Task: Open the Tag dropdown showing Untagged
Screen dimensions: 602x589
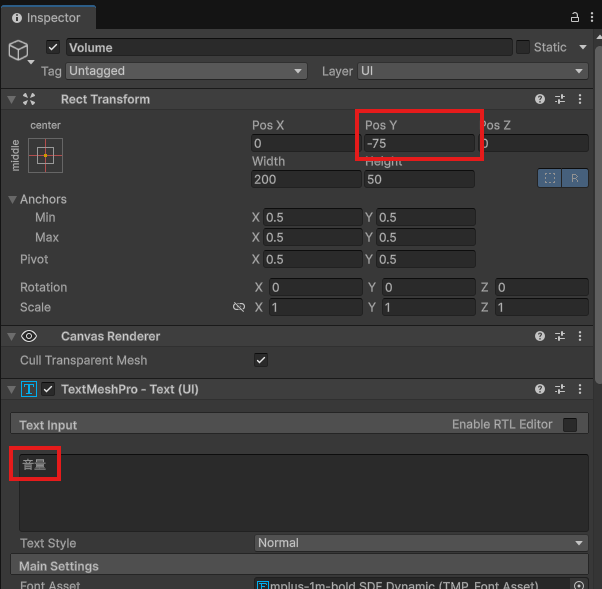Action: coord(186,71)
